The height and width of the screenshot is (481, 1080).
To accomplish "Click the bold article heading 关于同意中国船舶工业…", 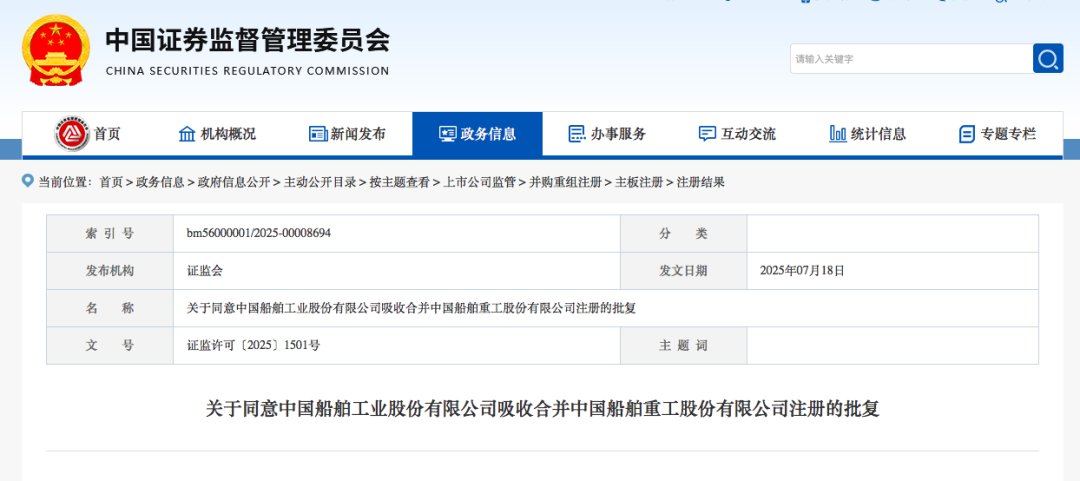I will pos(543,409).
